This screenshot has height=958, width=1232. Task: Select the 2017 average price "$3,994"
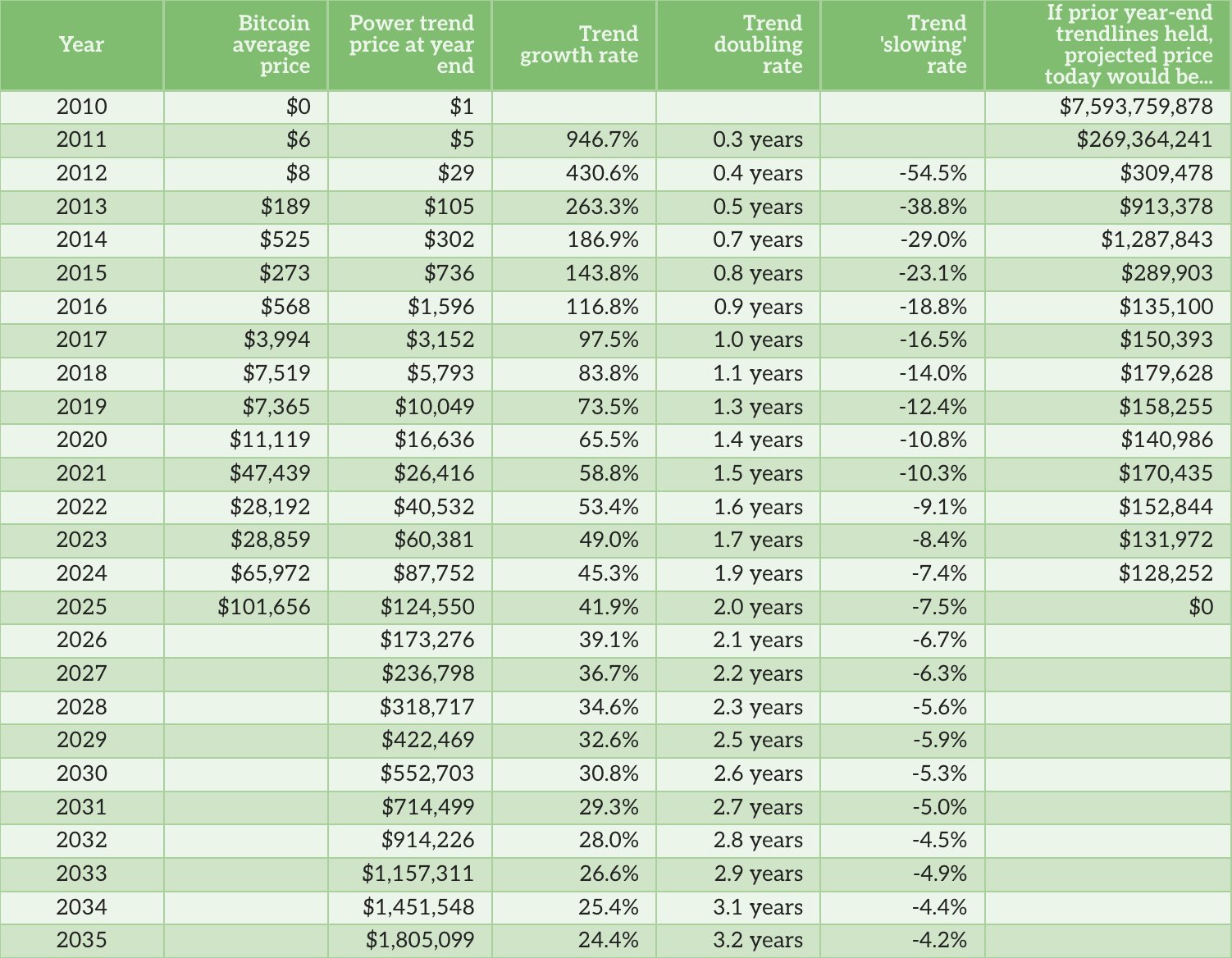click(277, 340)
